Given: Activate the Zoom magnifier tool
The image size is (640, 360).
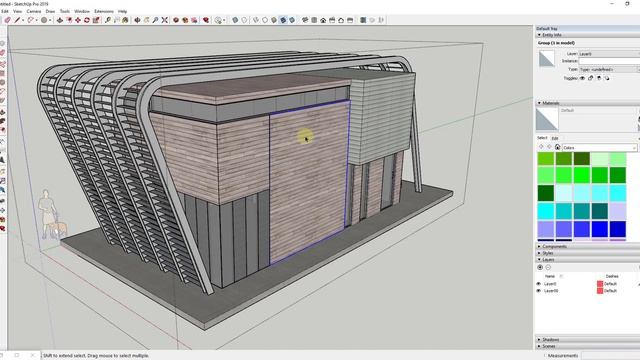Looking at the screenshot, I should [156, 20].
